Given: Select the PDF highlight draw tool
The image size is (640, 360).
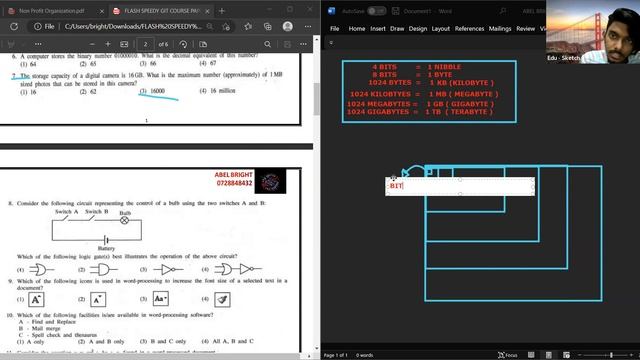Looking at the screenshot, I should pyautogui.click(x=11, y=44).
